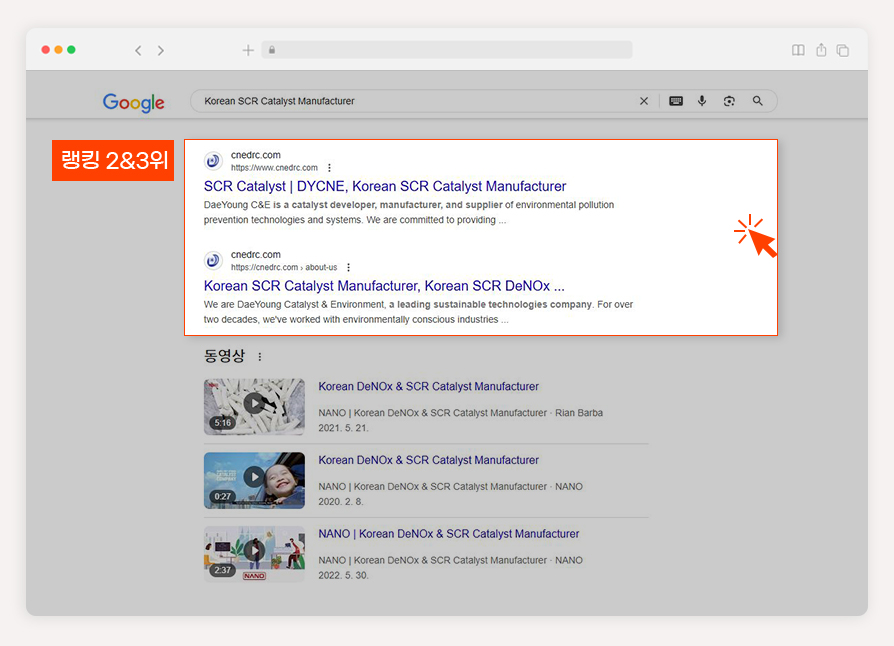
Task: Open the on-screen keyboard icon
Action: point(676,101)
